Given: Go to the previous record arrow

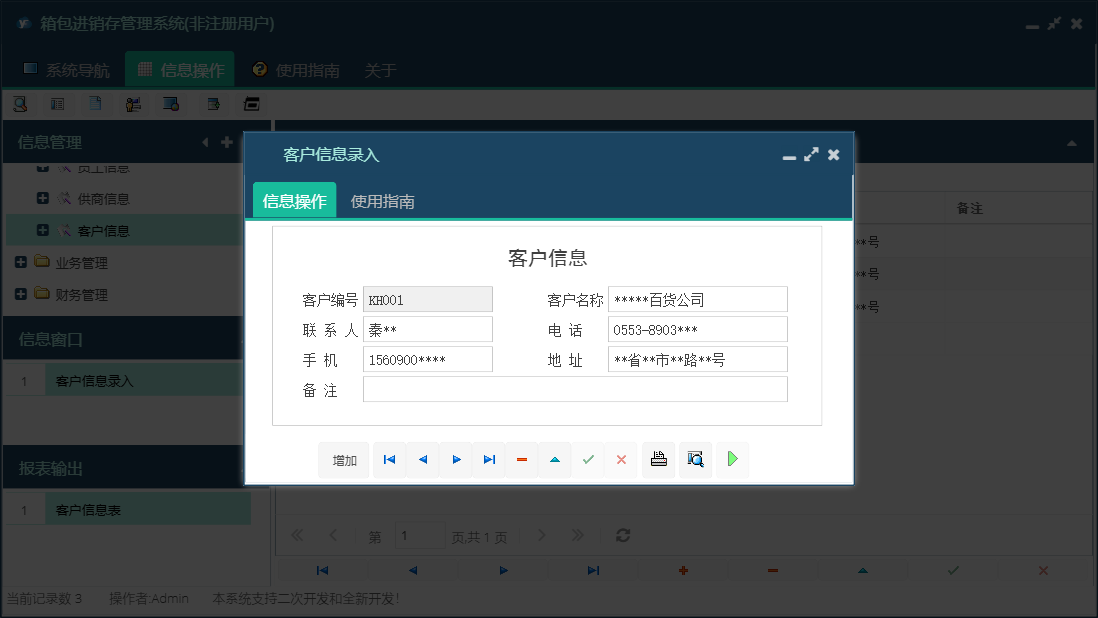Looking at the screenshot, I should tap(422, 459).
